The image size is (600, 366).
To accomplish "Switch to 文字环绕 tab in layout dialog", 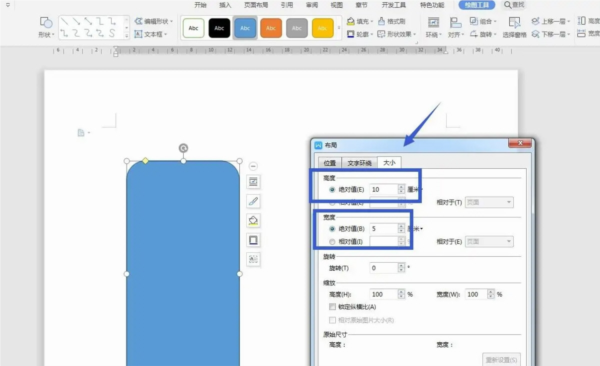I will point(359,163).
